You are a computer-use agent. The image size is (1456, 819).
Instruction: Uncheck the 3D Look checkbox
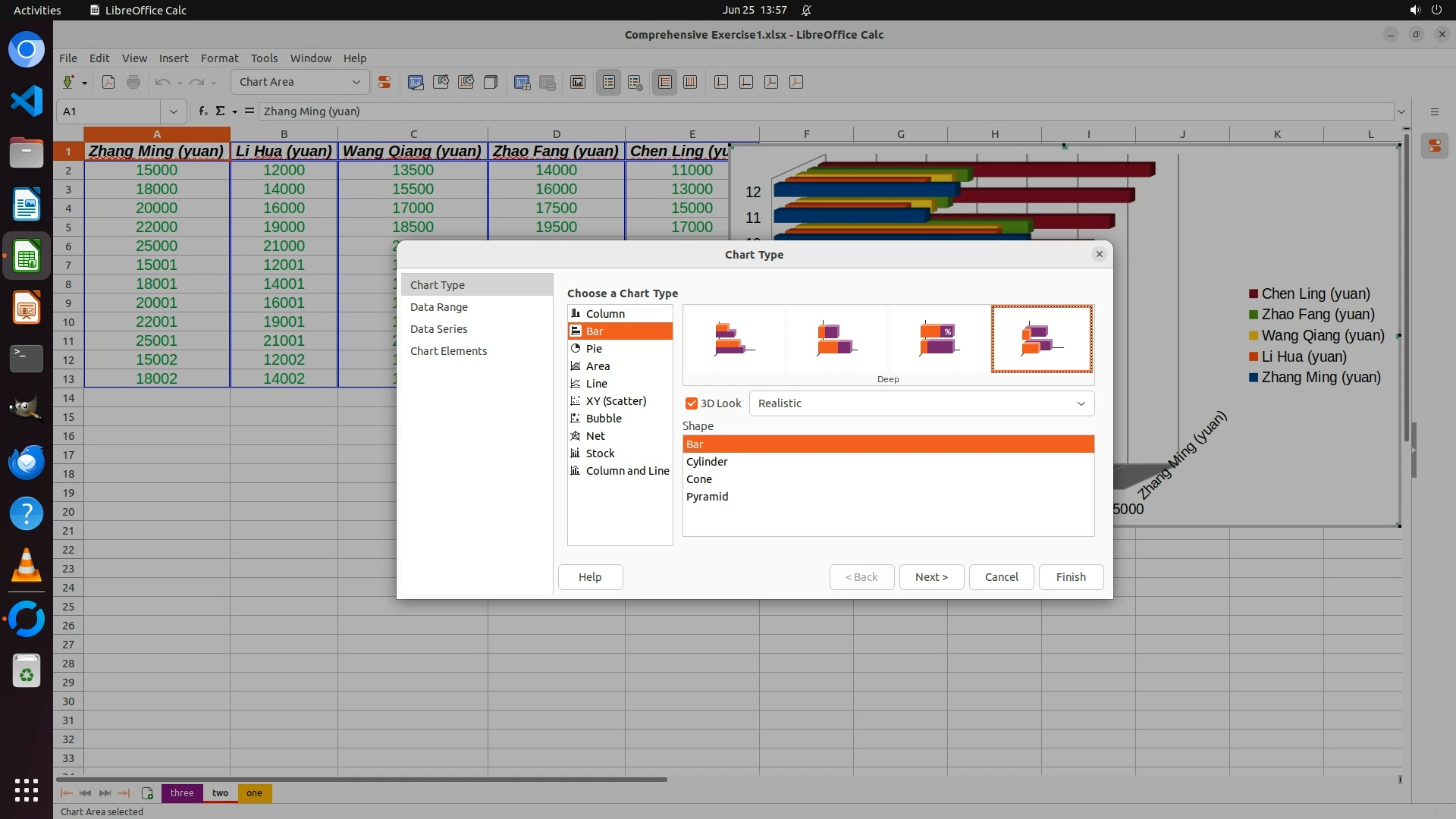point(692,403)
